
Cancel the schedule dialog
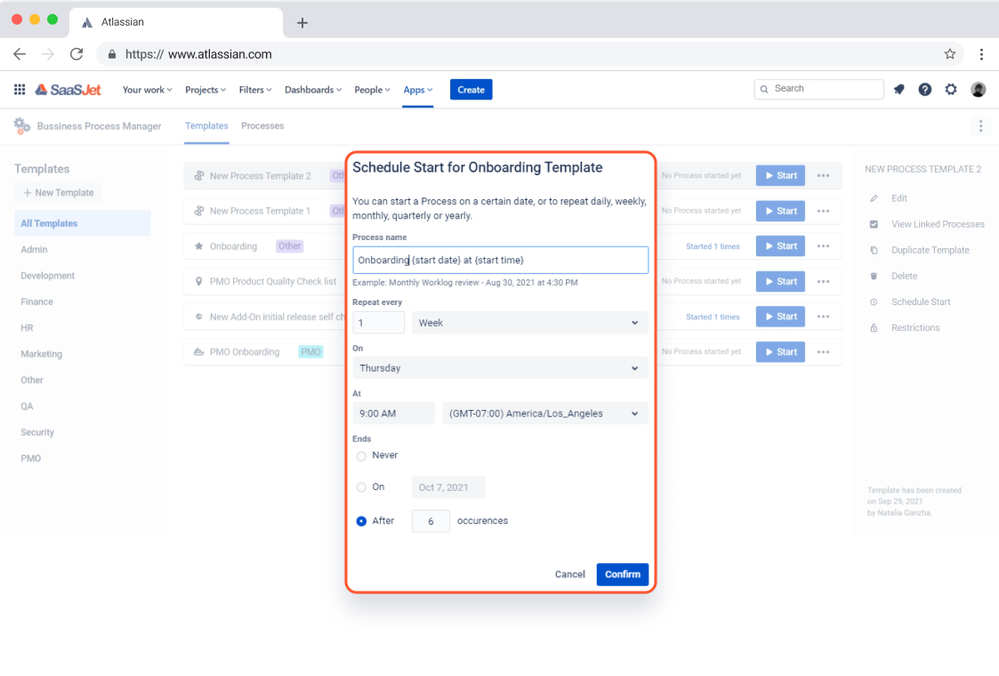point(570,574)
